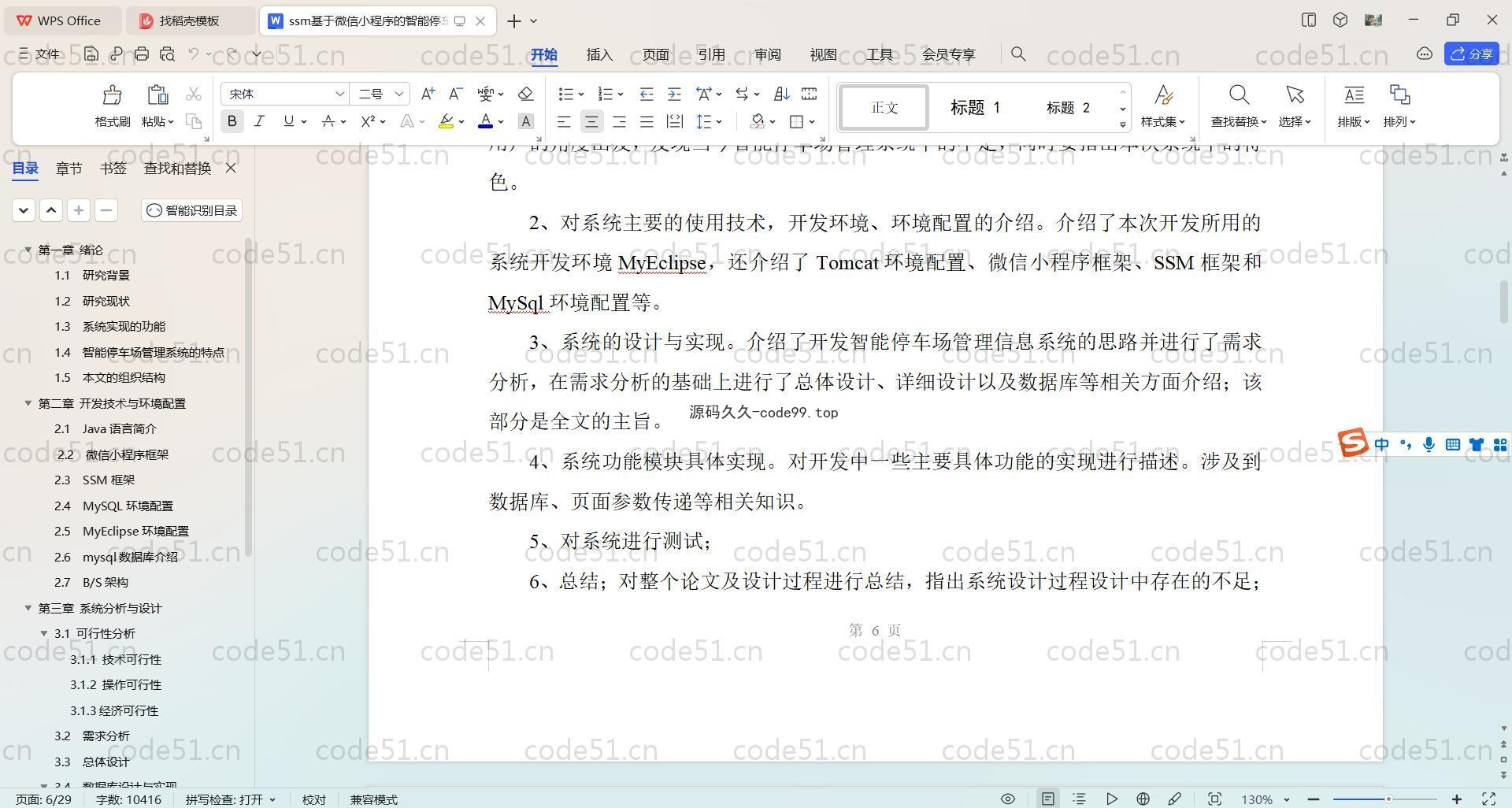Toggle Strikethrough formatting
Screen dimensions: 1512x808
[x=328, y=121]
